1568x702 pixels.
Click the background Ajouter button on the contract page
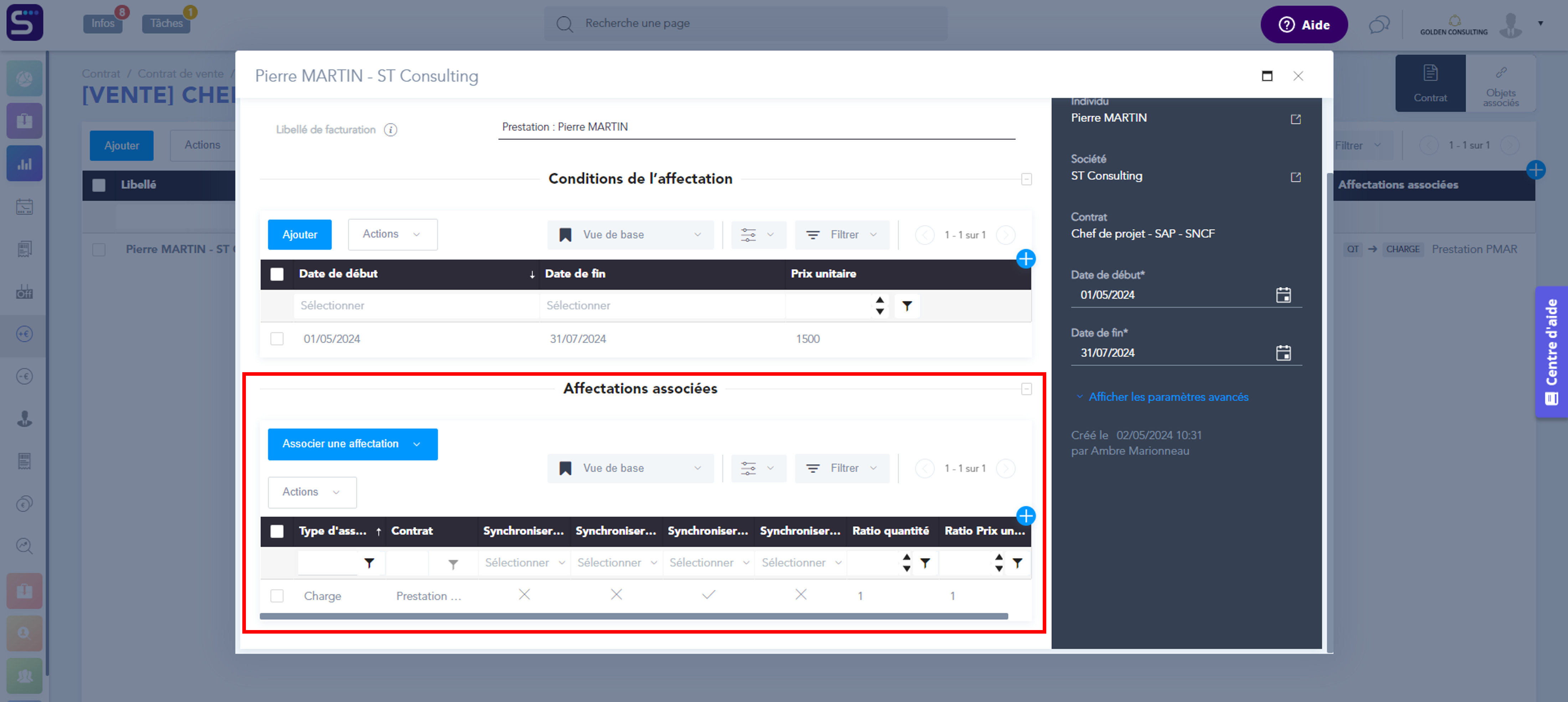click(122, 146)
